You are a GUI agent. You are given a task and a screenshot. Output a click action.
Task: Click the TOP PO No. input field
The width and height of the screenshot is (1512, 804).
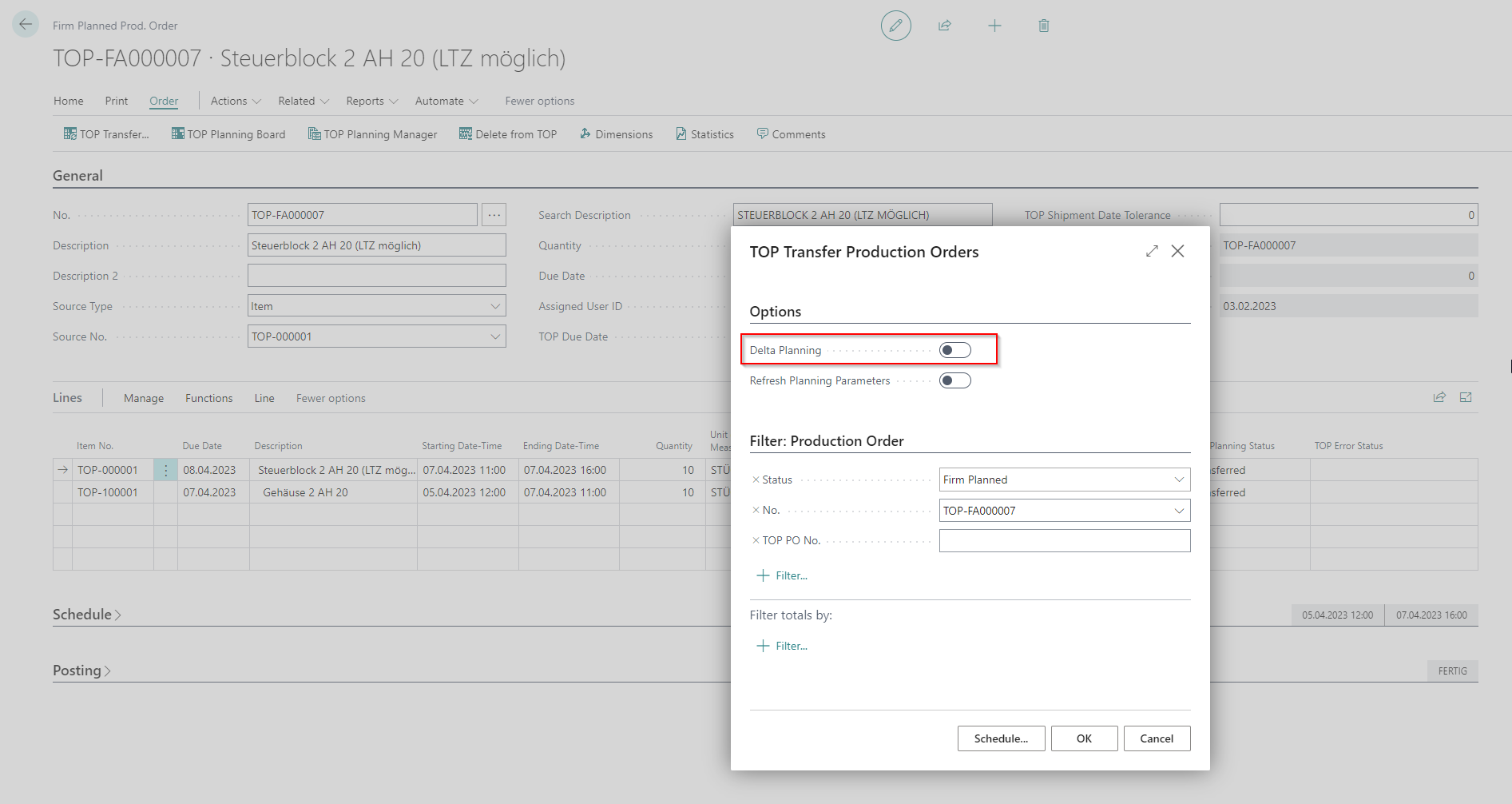[1064, 541]
